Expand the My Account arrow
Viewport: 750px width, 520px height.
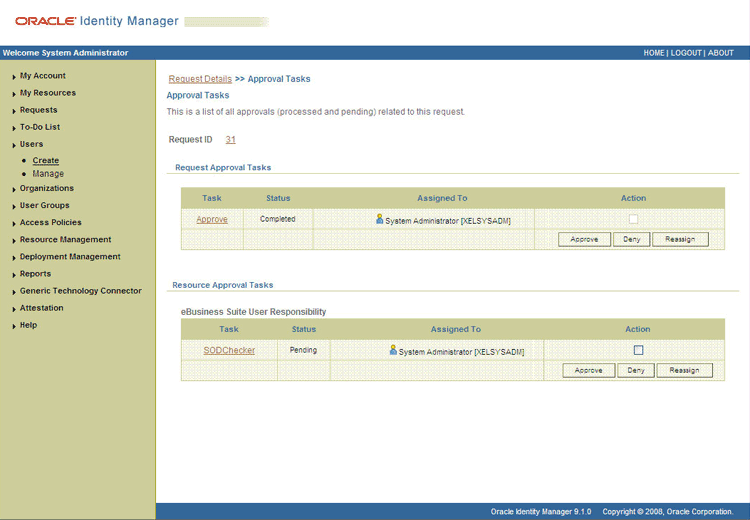14,77
